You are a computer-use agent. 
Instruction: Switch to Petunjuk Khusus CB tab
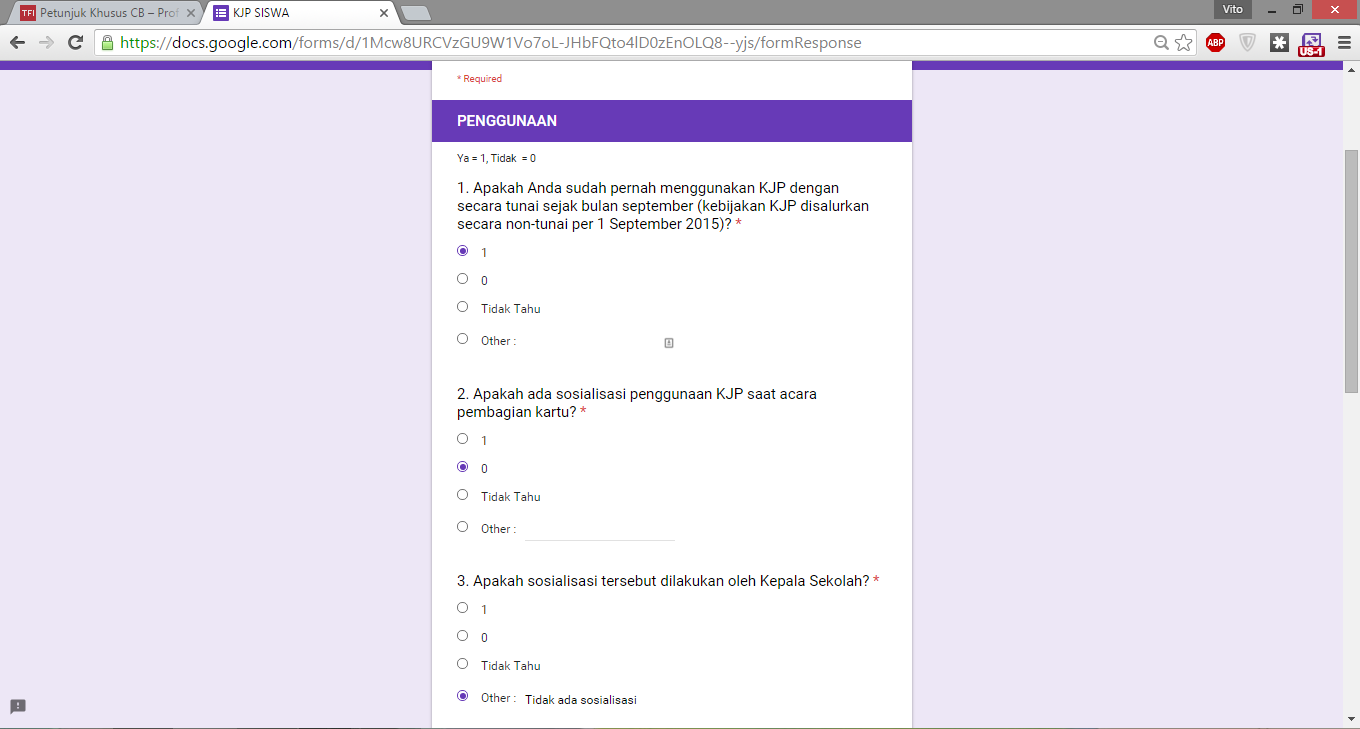pyautogui.click(x=104, y=13)
